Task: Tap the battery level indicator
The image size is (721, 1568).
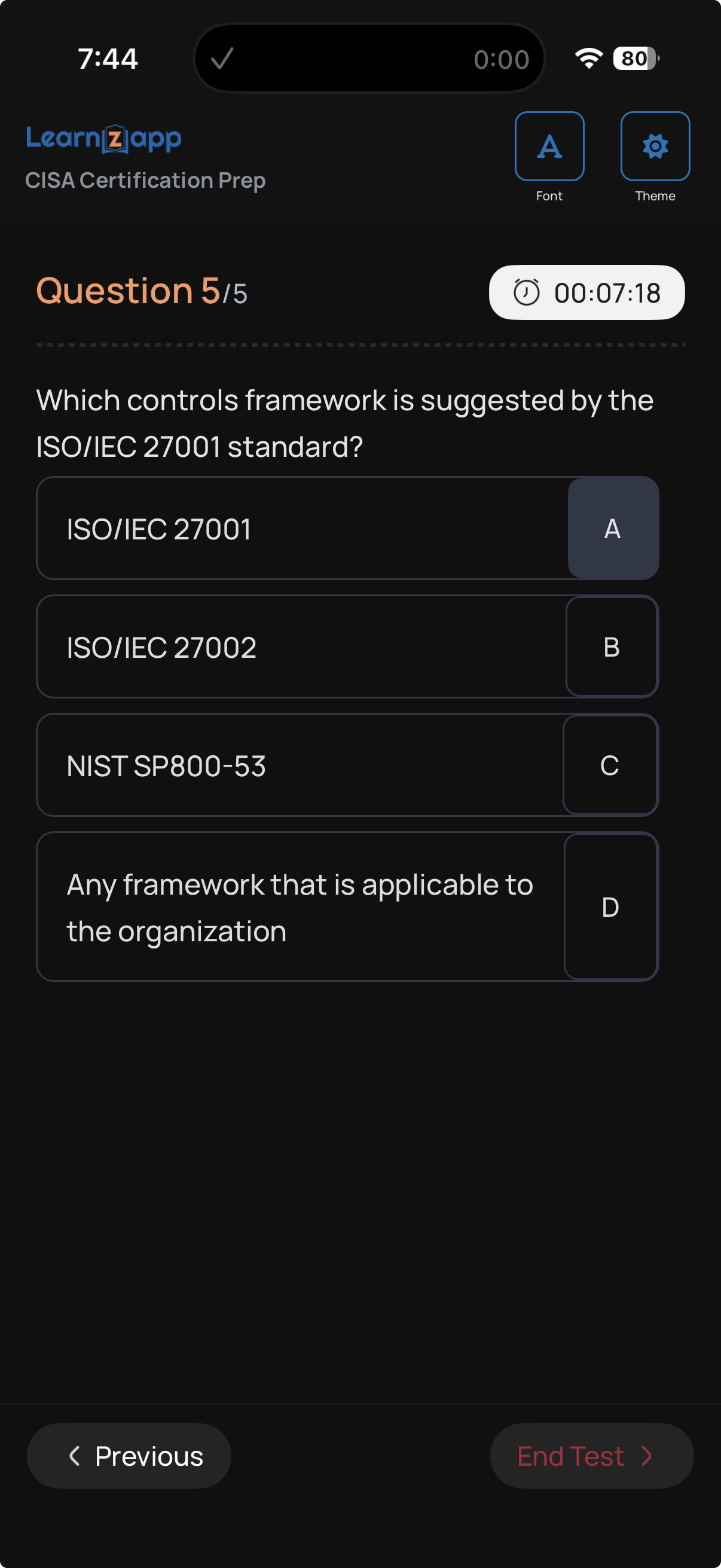Action: [x=636, y=59]
